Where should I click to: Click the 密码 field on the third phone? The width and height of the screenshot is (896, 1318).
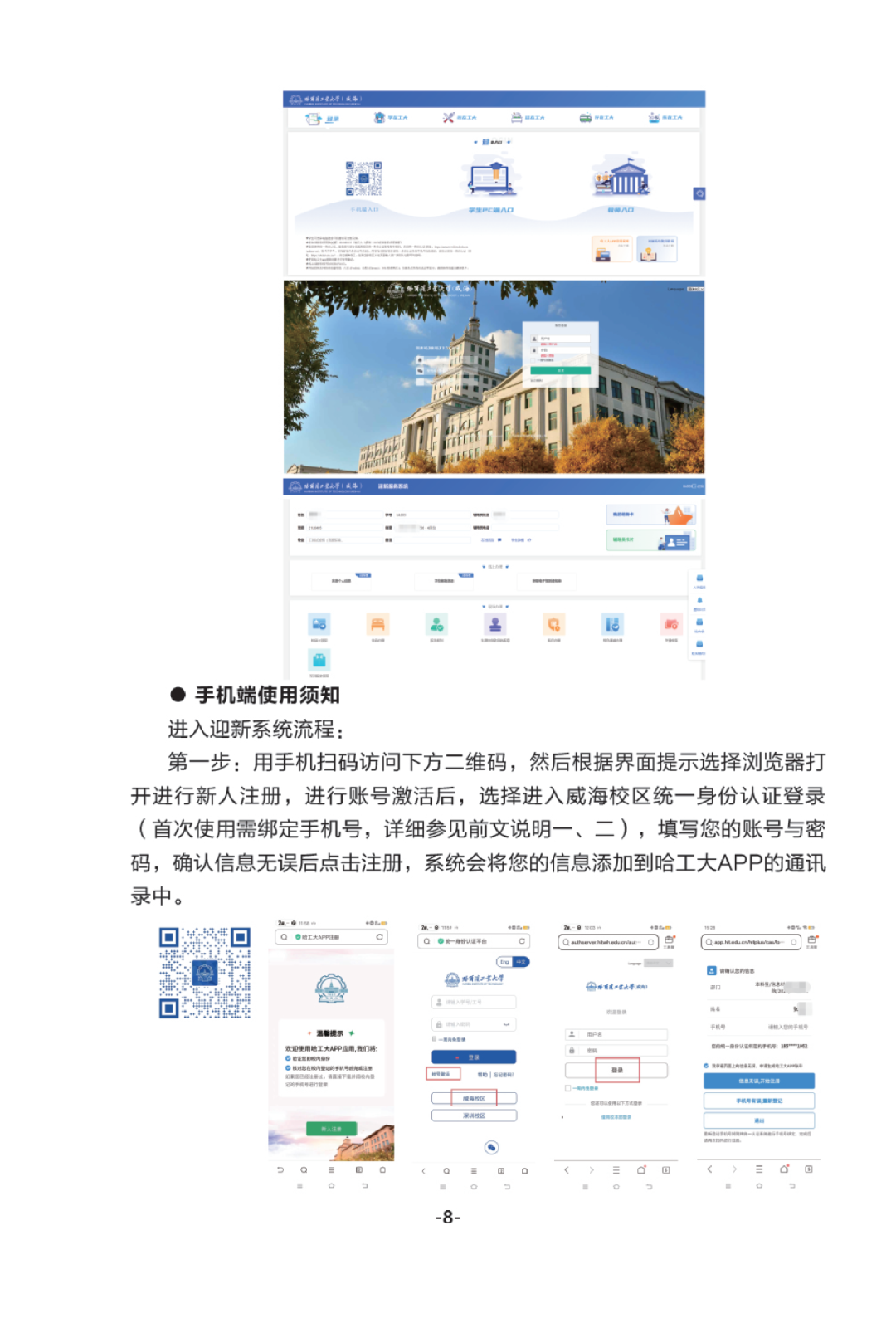click(x=616, y=1051)
